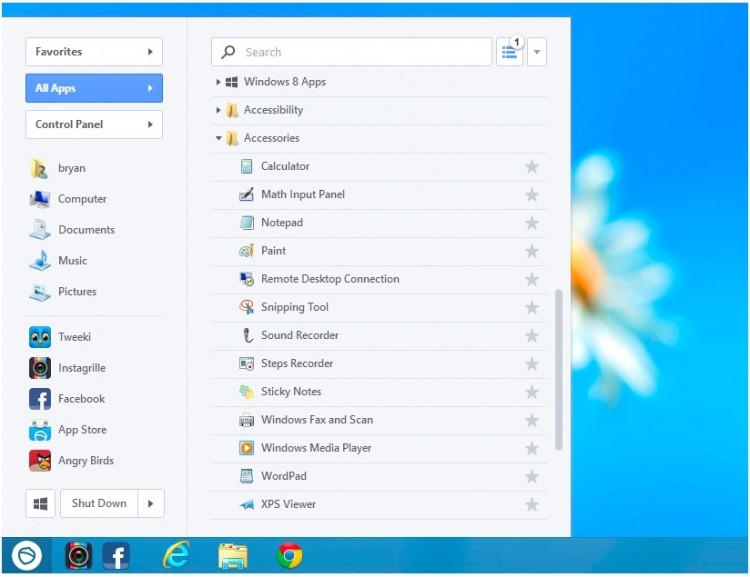Expand the Windows 8 Apps group
750x577 pixels.
coord(219,82)
